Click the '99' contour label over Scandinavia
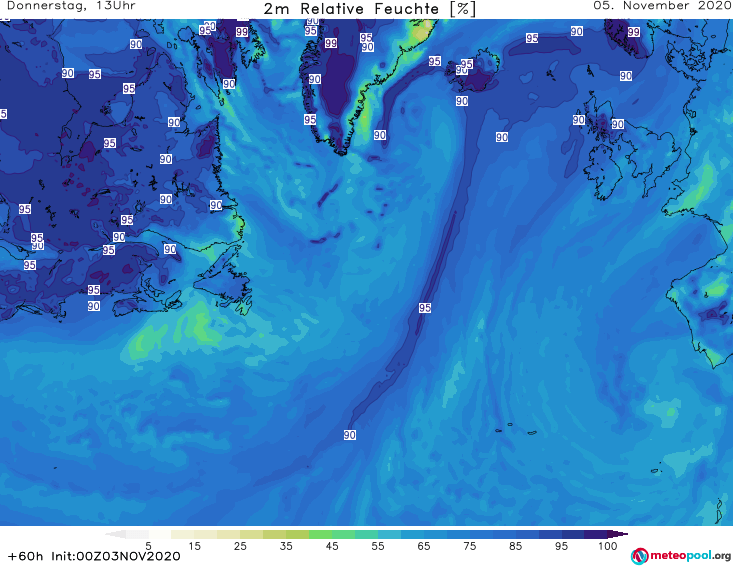Screen dimensions: 733x566 tap(633, 32)
